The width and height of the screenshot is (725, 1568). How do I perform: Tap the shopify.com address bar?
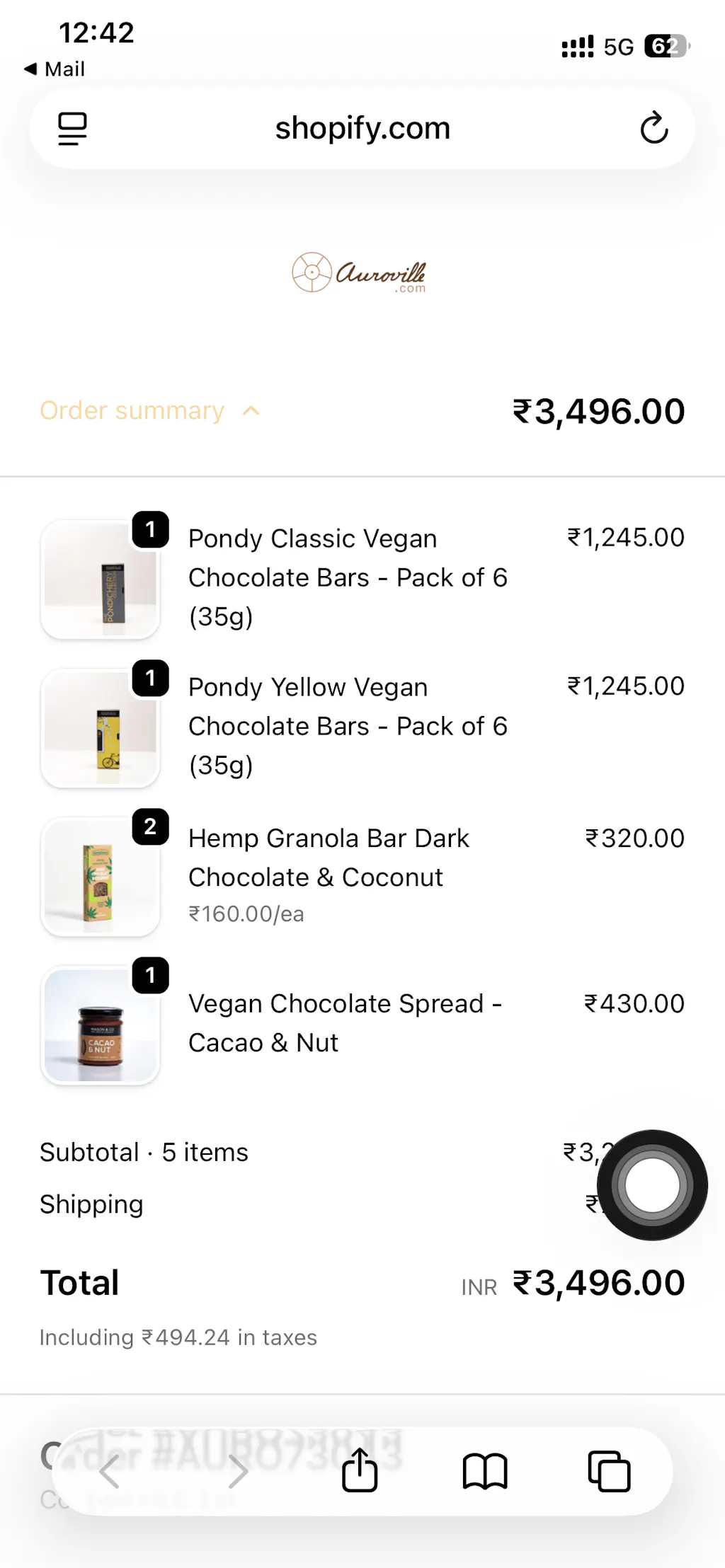tap(362, 128)
